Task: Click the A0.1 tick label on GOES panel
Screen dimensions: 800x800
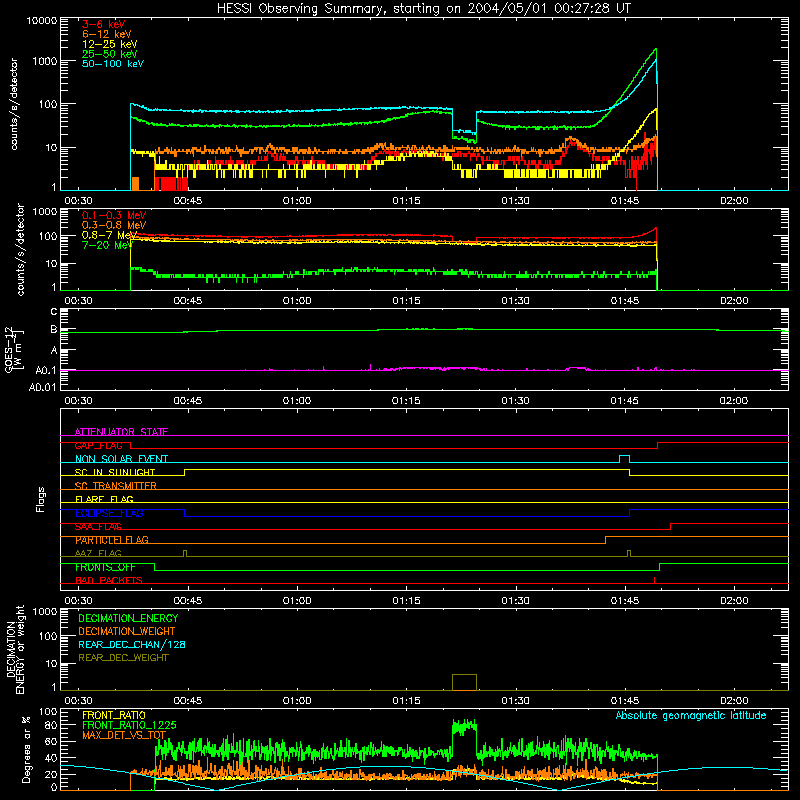Action: (x=46, y=370)
